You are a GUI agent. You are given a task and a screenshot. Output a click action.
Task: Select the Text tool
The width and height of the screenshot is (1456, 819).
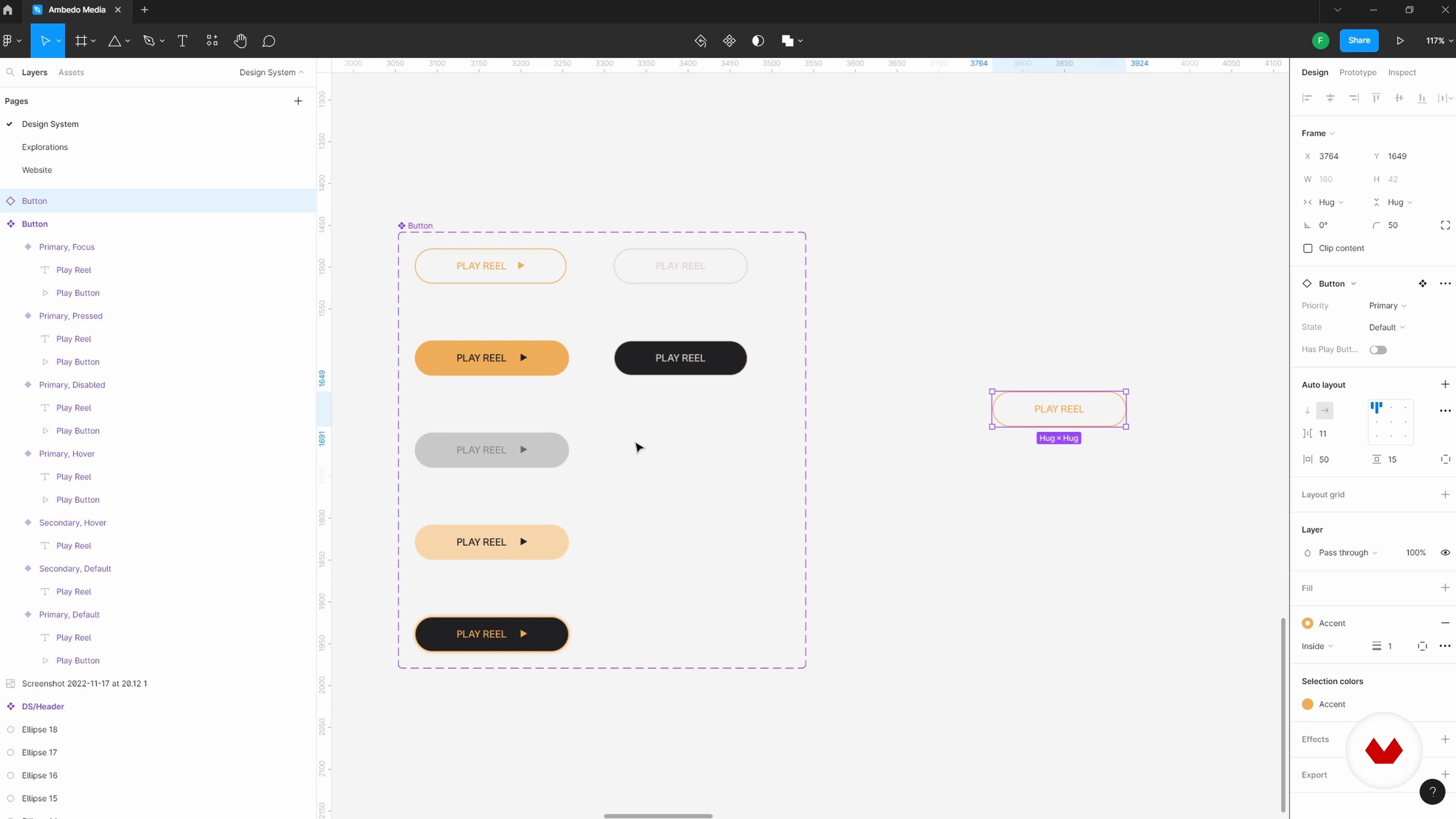(182, 41)
